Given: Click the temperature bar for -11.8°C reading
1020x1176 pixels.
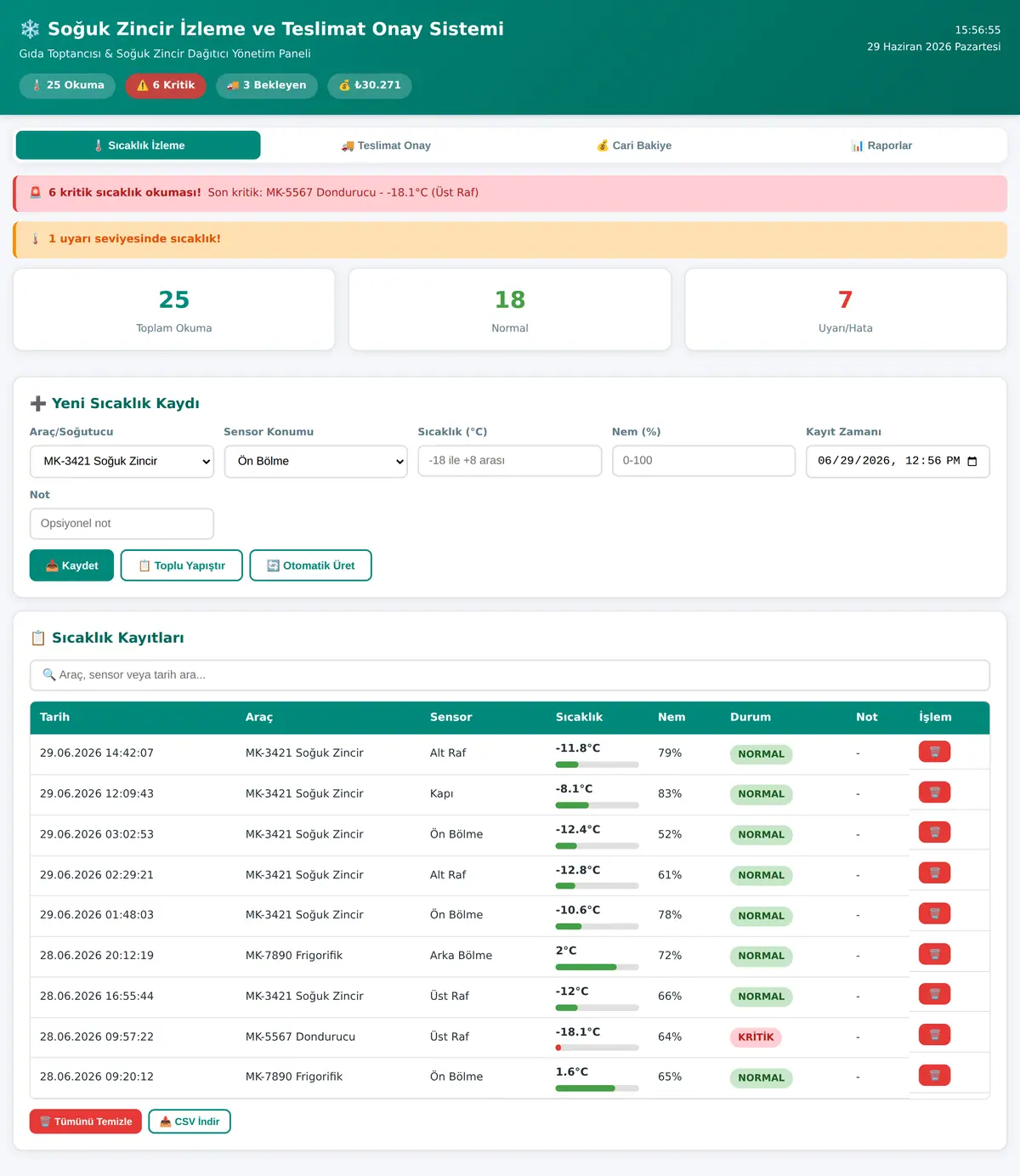Looking at the screenshot, I should click(x=597, y=765).
